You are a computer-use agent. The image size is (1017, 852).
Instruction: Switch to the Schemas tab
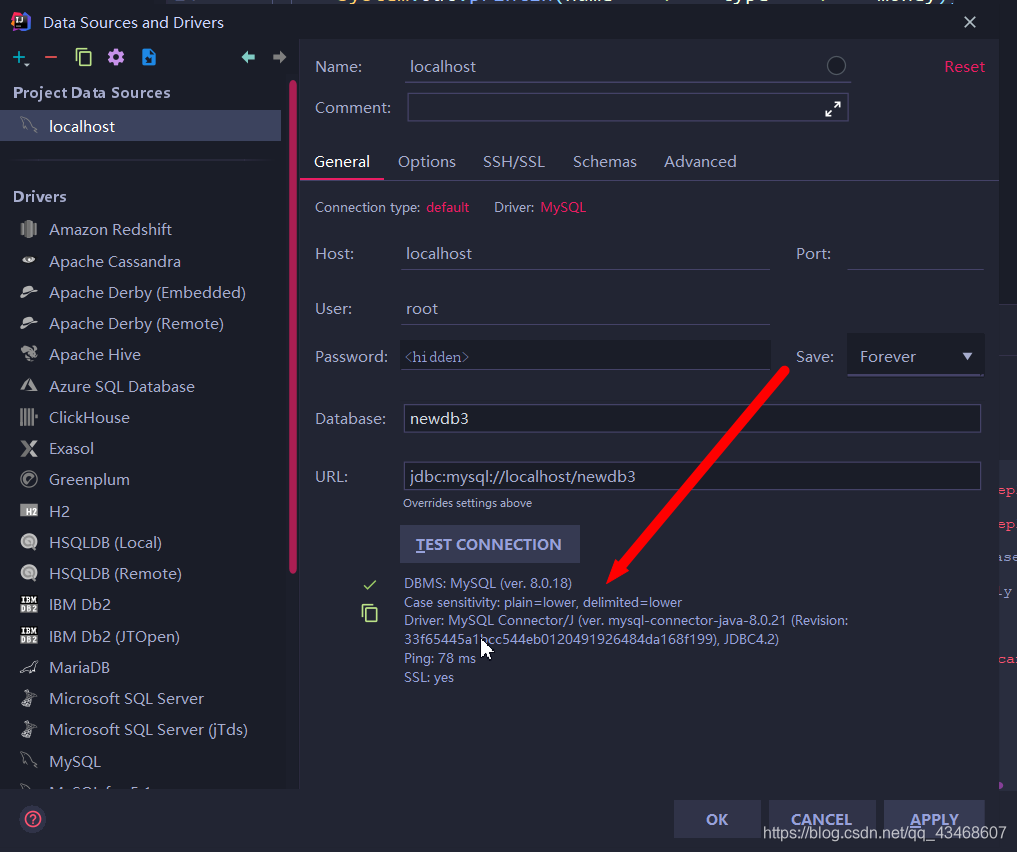point(604,161)
